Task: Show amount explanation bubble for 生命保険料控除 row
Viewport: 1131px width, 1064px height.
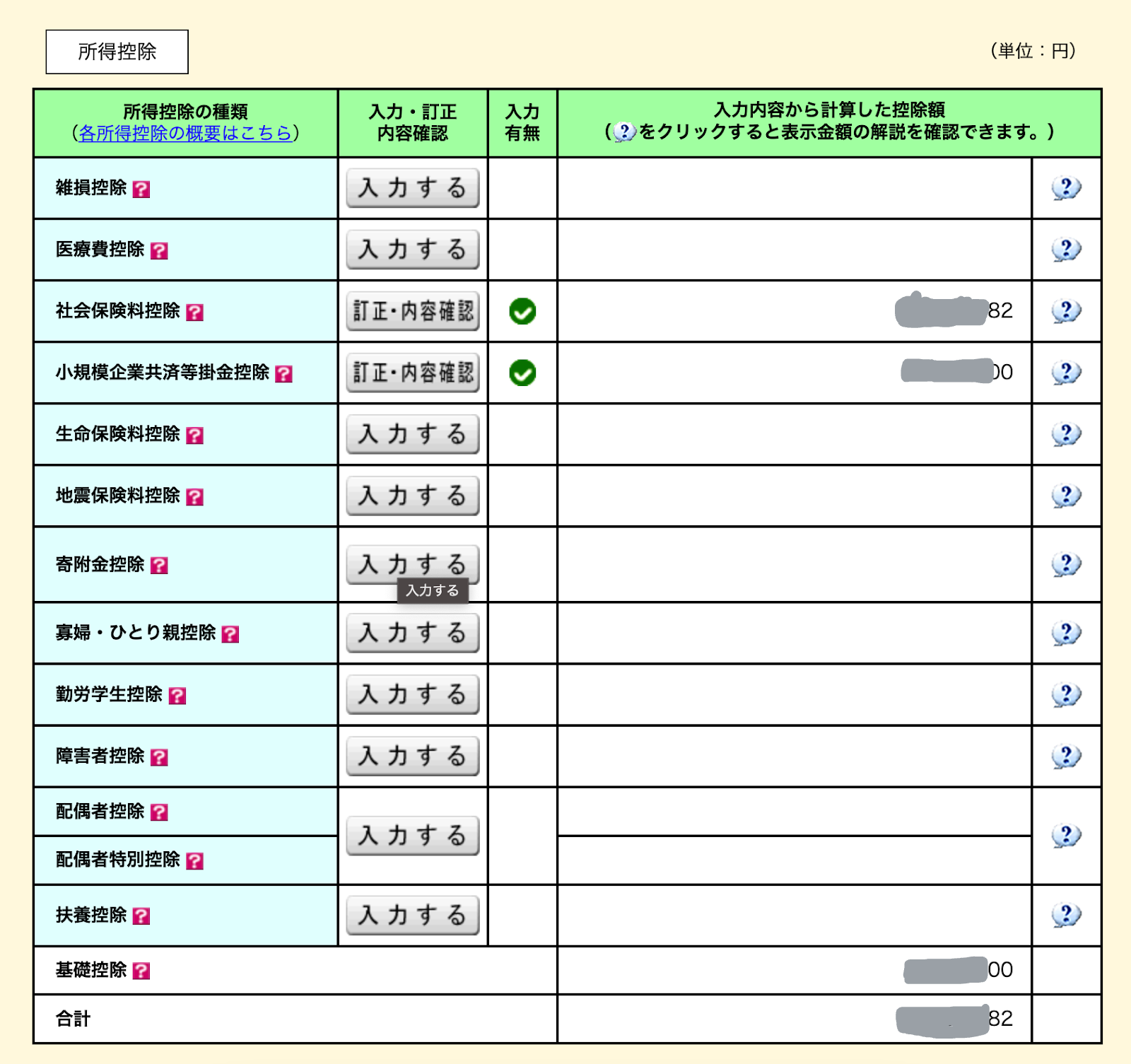Action: pyautogui.click(x=1066, y=434)
